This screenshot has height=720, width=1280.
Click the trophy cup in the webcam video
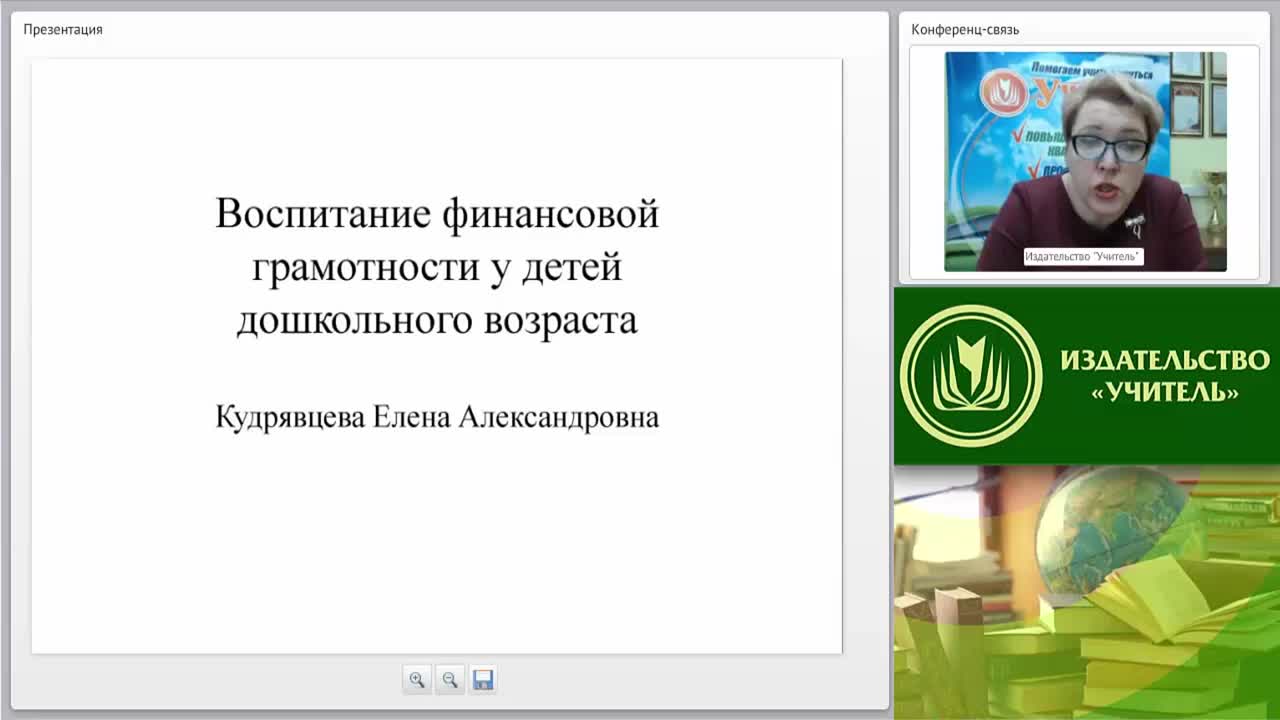[1213, 202]
